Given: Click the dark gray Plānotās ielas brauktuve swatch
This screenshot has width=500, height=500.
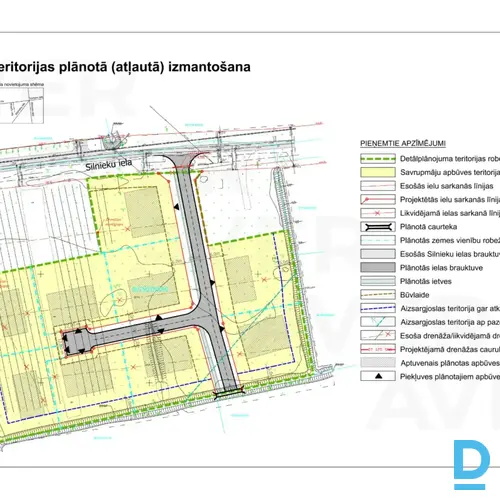Looking at the screenshot, I should [x=378, y=268].
